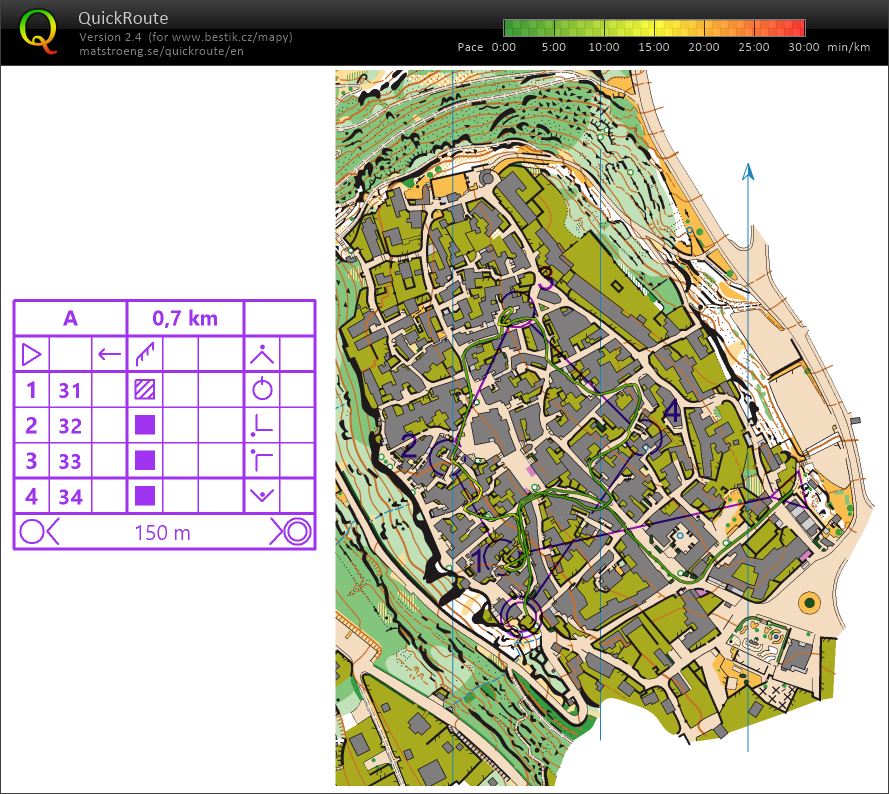Click control number 4 on the map
Screen dimensions: 889x794
point(671,412)
